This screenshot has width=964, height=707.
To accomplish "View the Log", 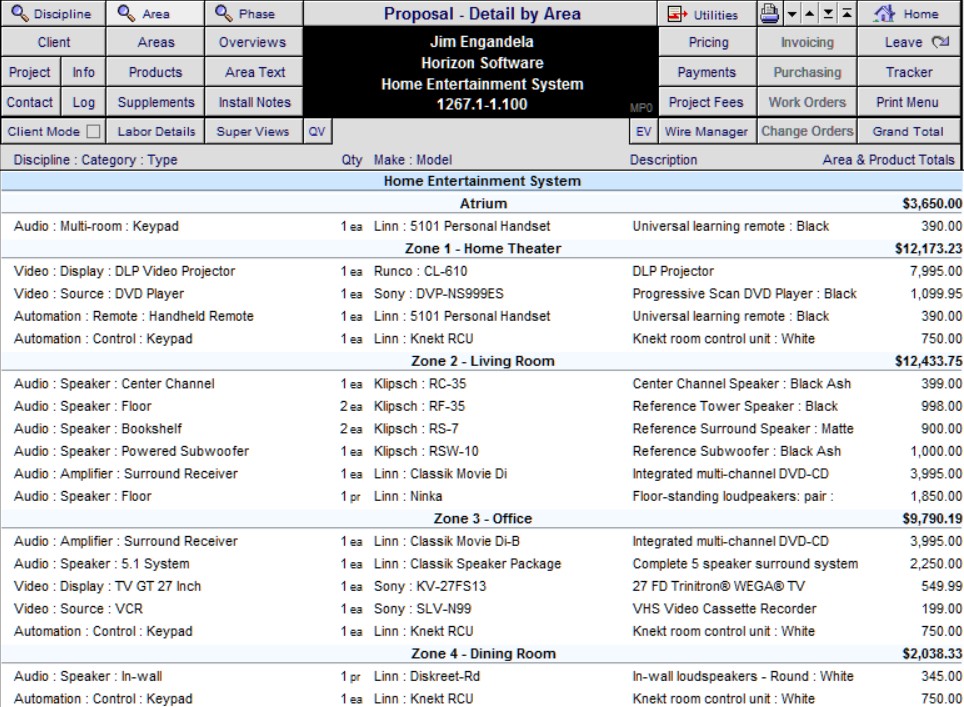I will coord(84,102).
